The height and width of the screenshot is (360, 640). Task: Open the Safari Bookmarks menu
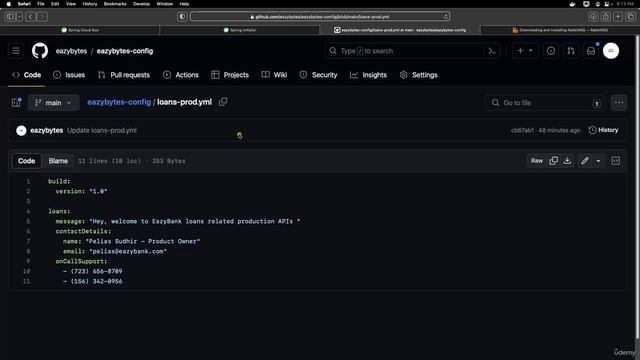115,4
